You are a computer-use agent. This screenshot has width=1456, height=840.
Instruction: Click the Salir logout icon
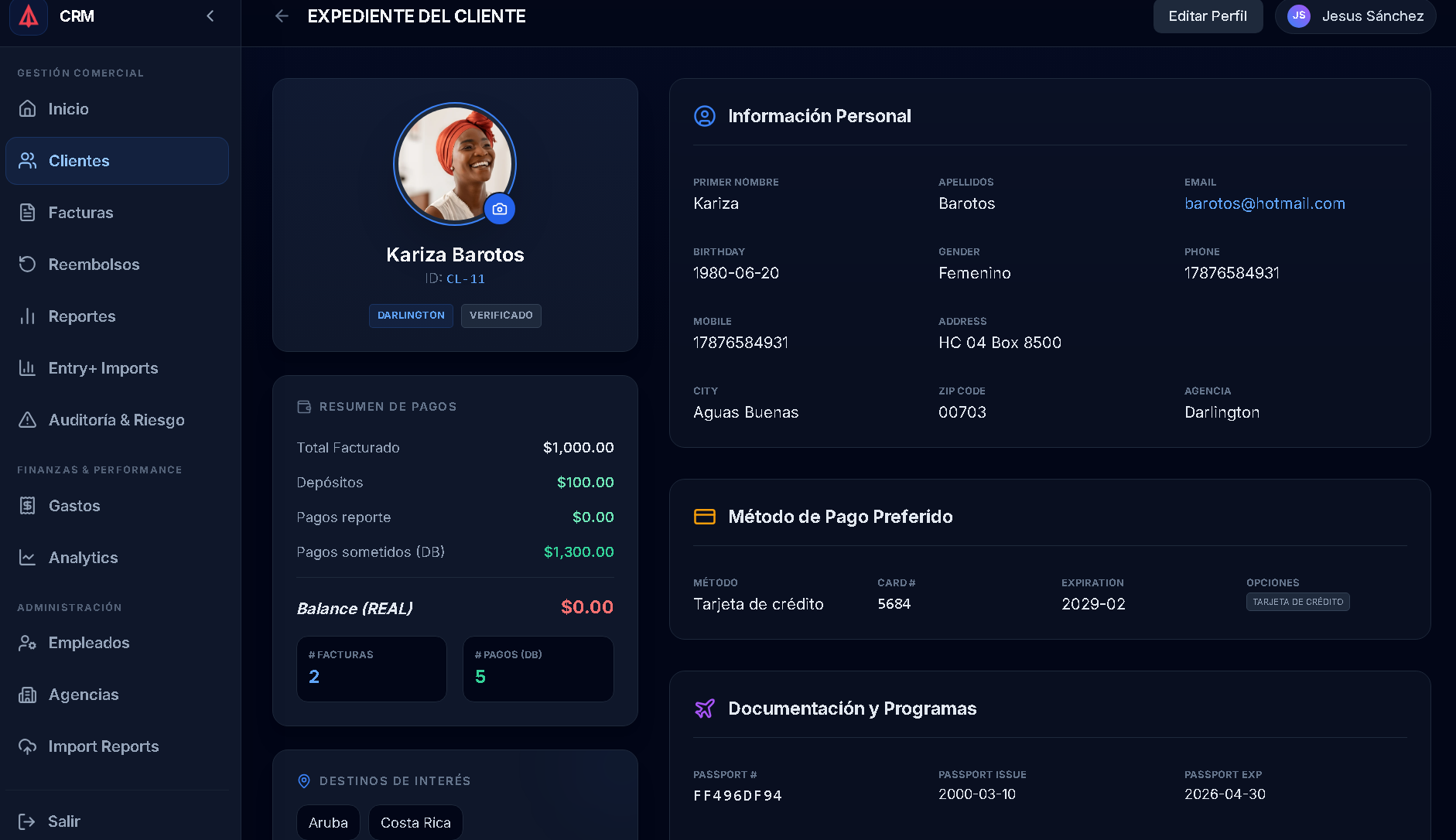[x=27, y=821]
